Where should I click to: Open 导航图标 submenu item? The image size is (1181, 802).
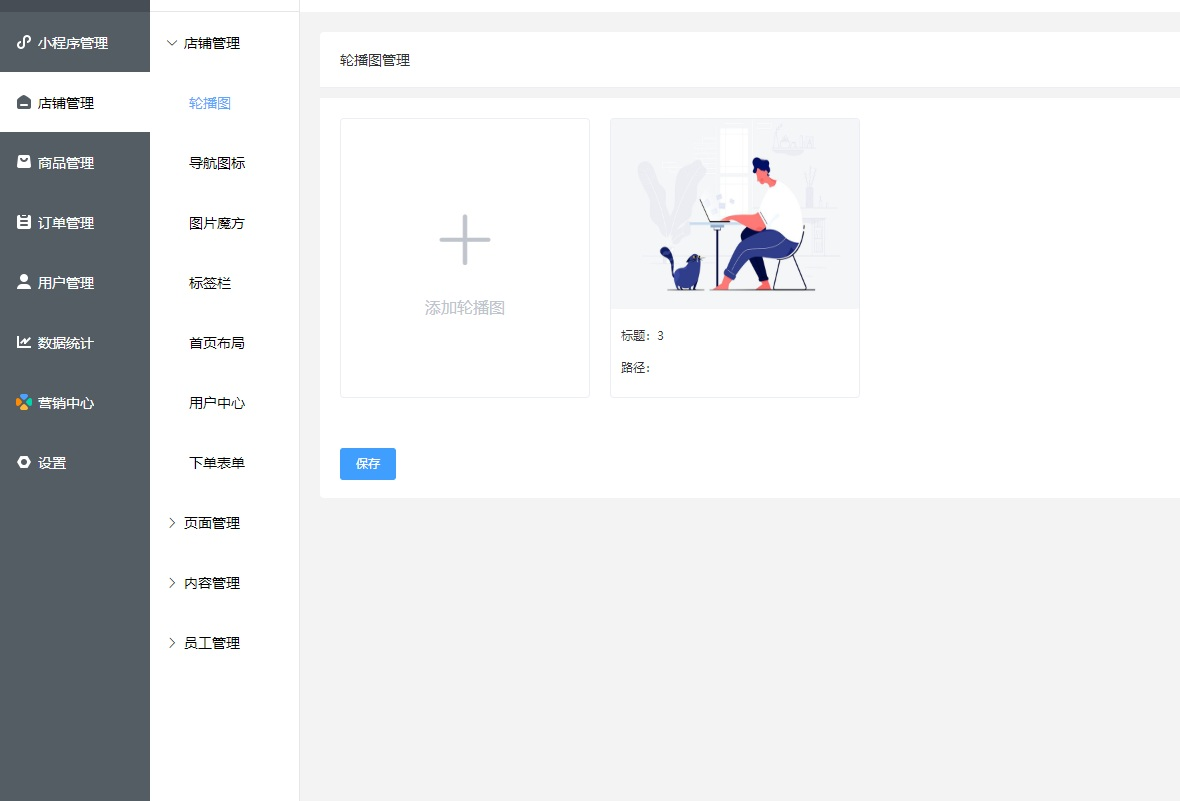pyautogui.click(x=217, y=163)
